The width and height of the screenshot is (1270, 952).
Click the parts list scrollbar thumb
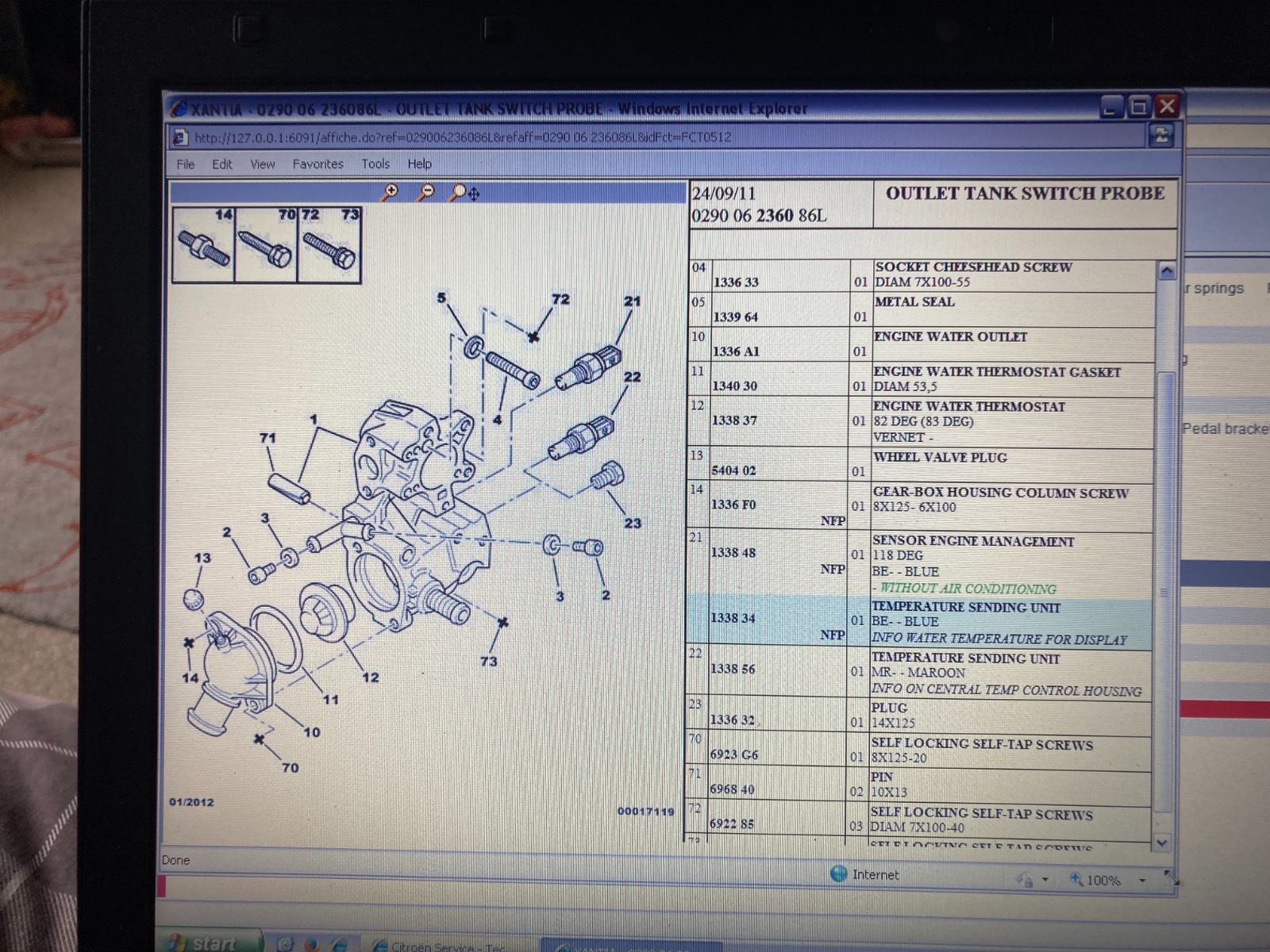(1164, 591)
